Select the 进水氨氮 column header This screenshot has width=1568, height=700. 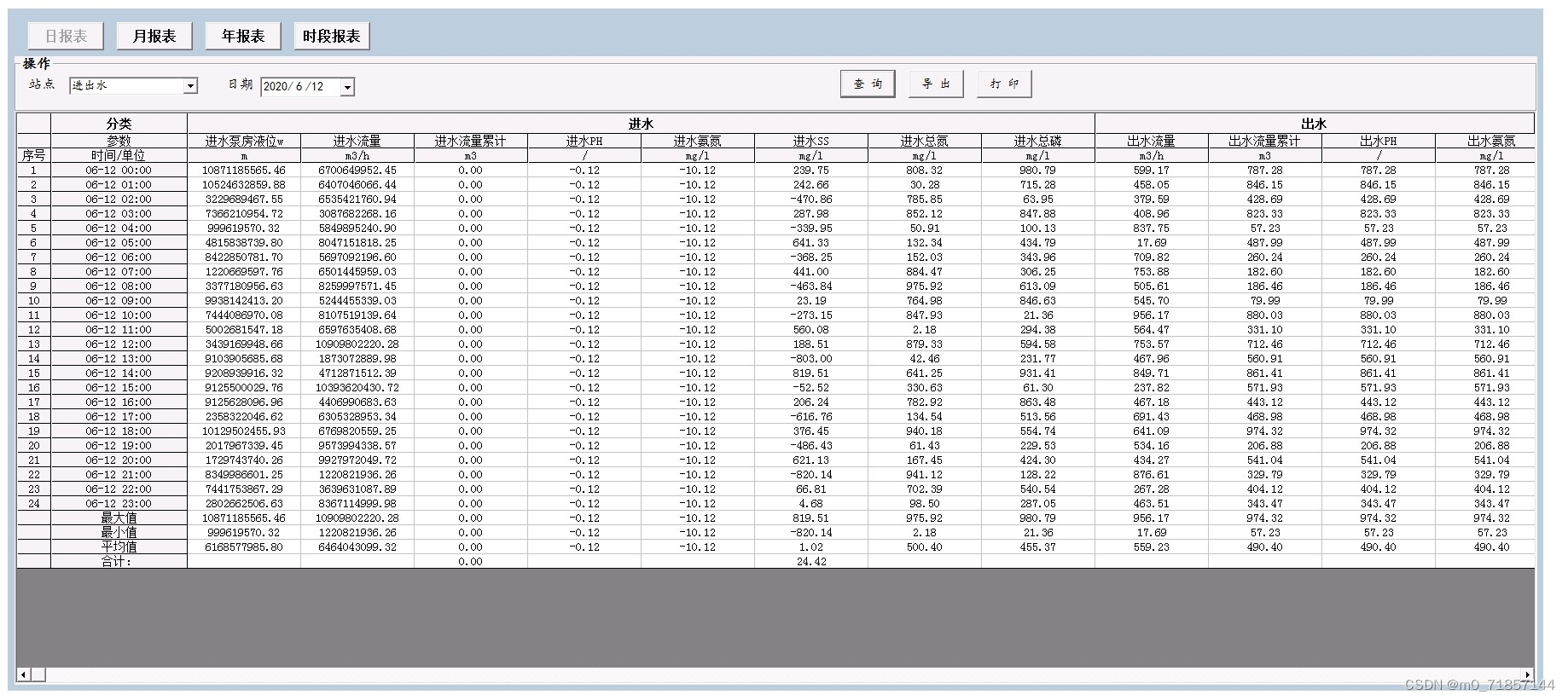(698, 141)
